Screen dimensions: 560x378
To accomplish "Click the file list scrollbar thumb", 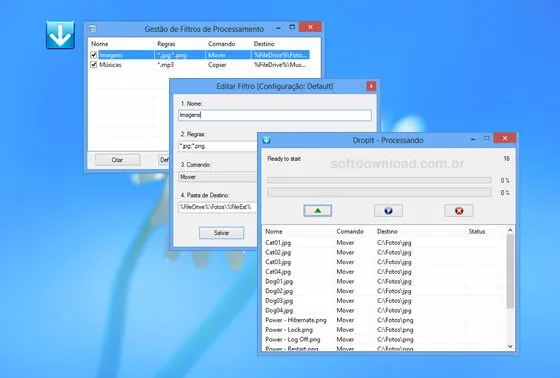I will tap(510, 272).
